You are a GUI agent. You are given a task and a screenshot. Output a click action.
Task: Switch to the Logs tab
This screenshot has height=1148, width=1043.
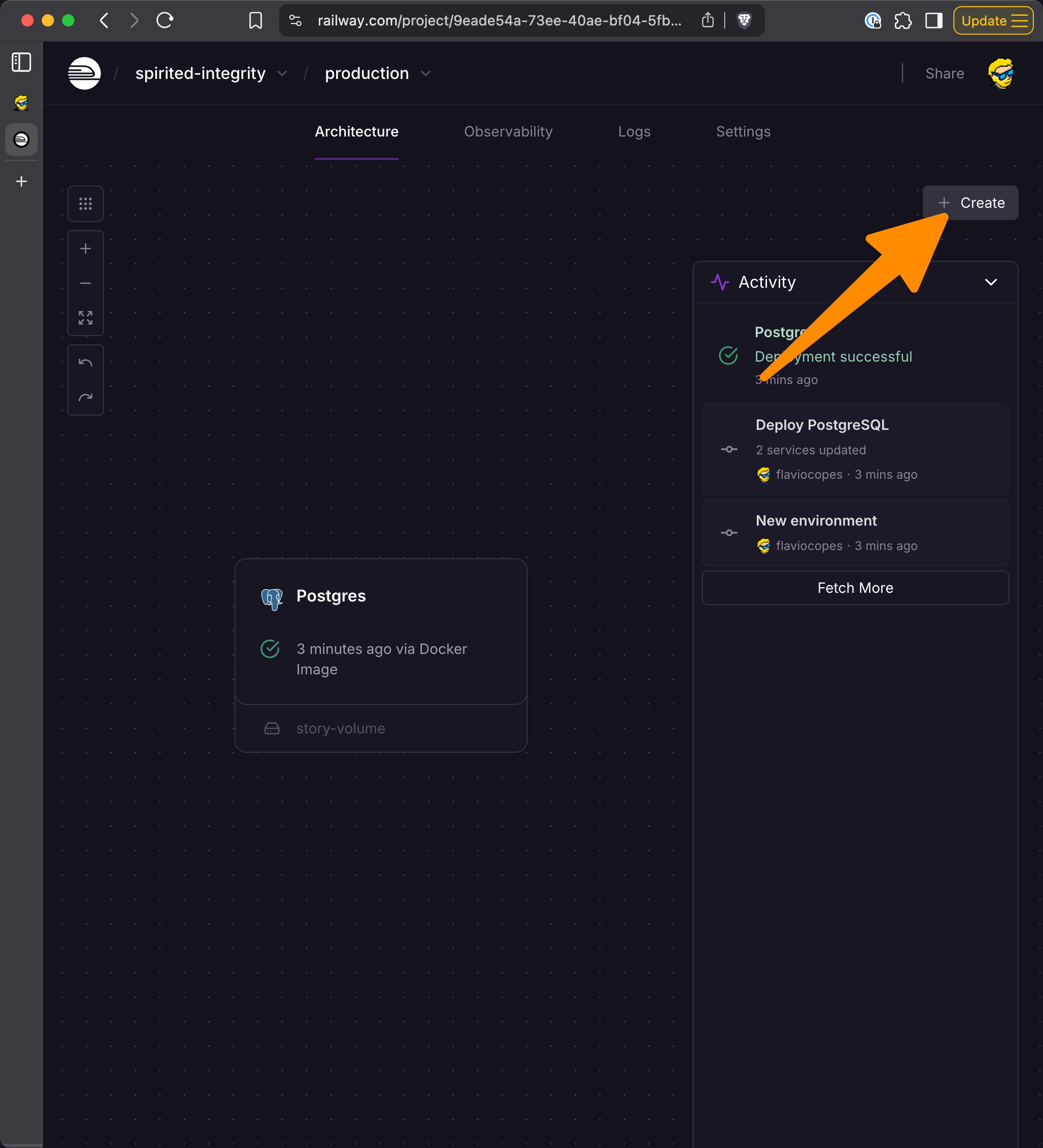tap(634, 131)
